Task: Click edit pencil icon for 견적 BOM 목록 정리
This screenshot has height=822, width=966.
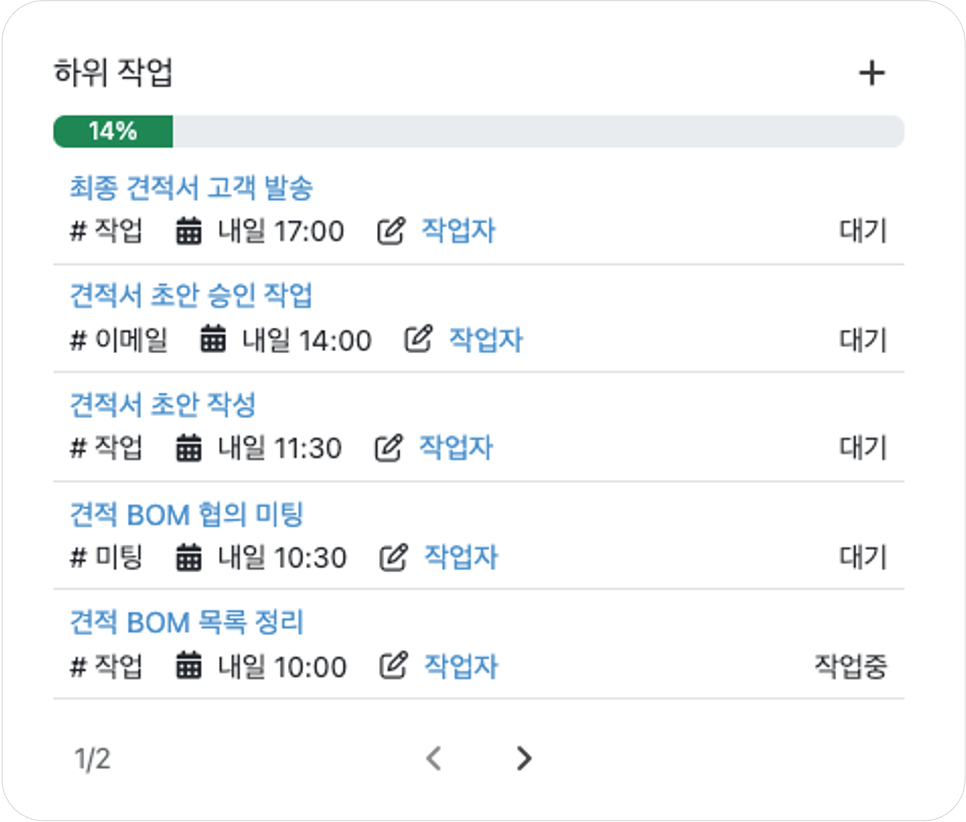Action: pyautogui.click(x=393, y=665)
